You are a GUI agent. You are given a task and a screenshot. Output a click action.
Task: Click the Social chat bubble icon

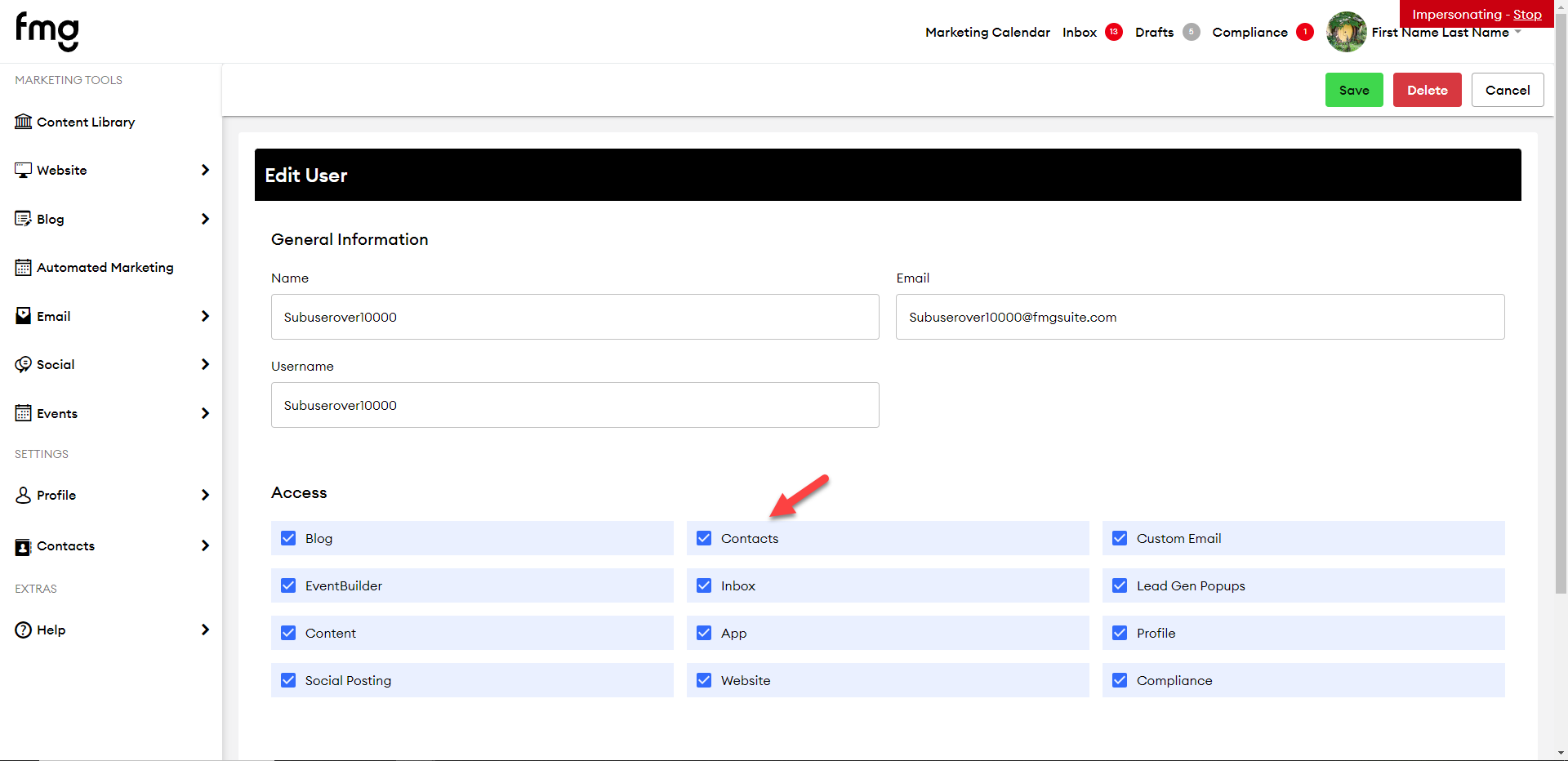click(24, 364)
